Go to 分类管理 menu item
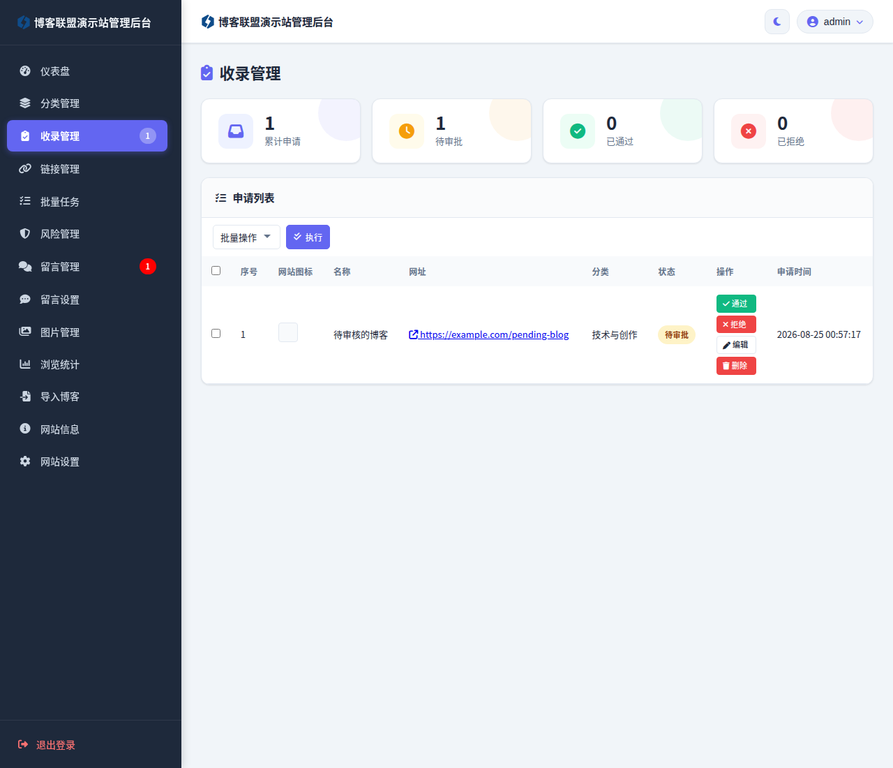The width and height of the screenshot is (893, 768). pyautogui.click(x=87, y=103)
